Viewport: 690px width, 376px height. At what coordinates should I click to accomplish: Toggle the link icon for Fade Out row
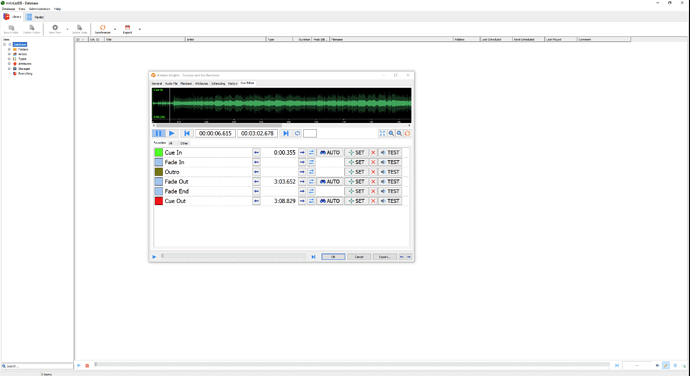coord(311,181)
